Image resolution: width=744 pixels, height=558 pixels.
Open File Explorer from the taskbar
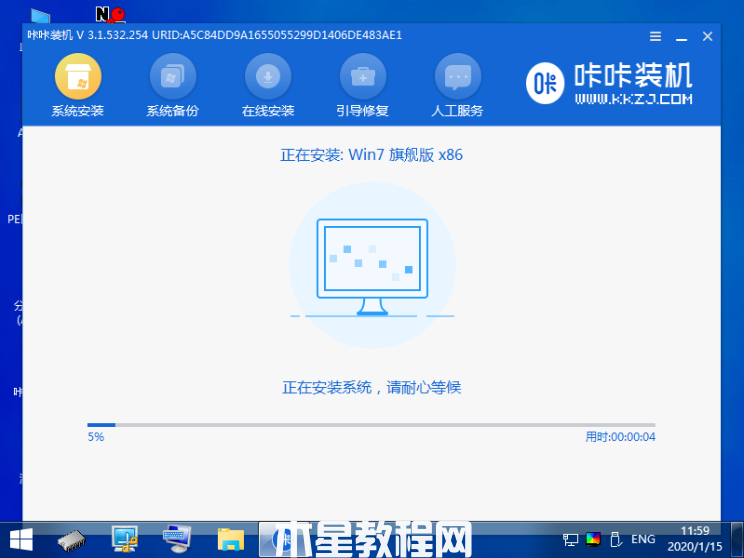(231, 540)
